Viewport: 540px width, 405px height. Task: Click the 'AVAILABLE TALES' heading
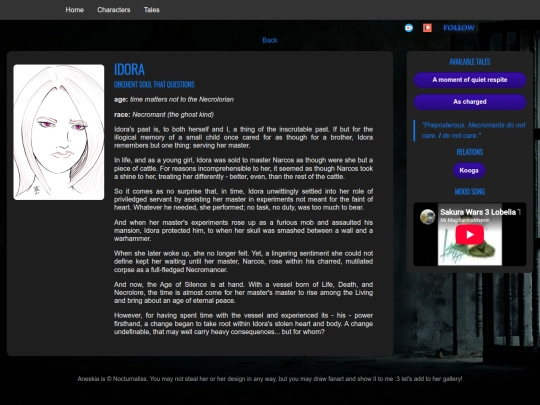coord(470,62)
